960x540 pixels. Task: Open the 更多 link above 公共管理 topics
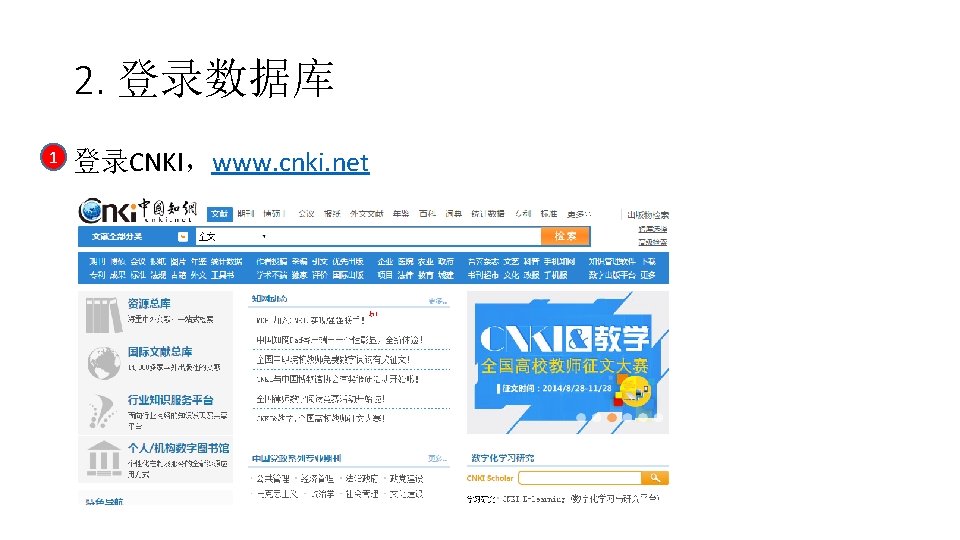[x=438, y=459]
